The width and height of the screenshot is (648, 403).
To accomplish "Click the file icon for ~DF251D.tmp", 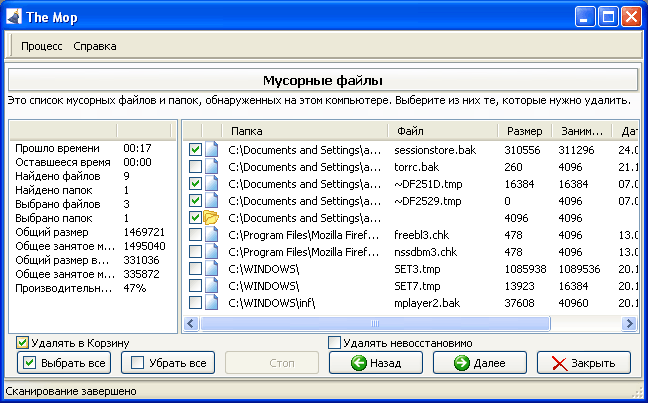I will (212, 184).
